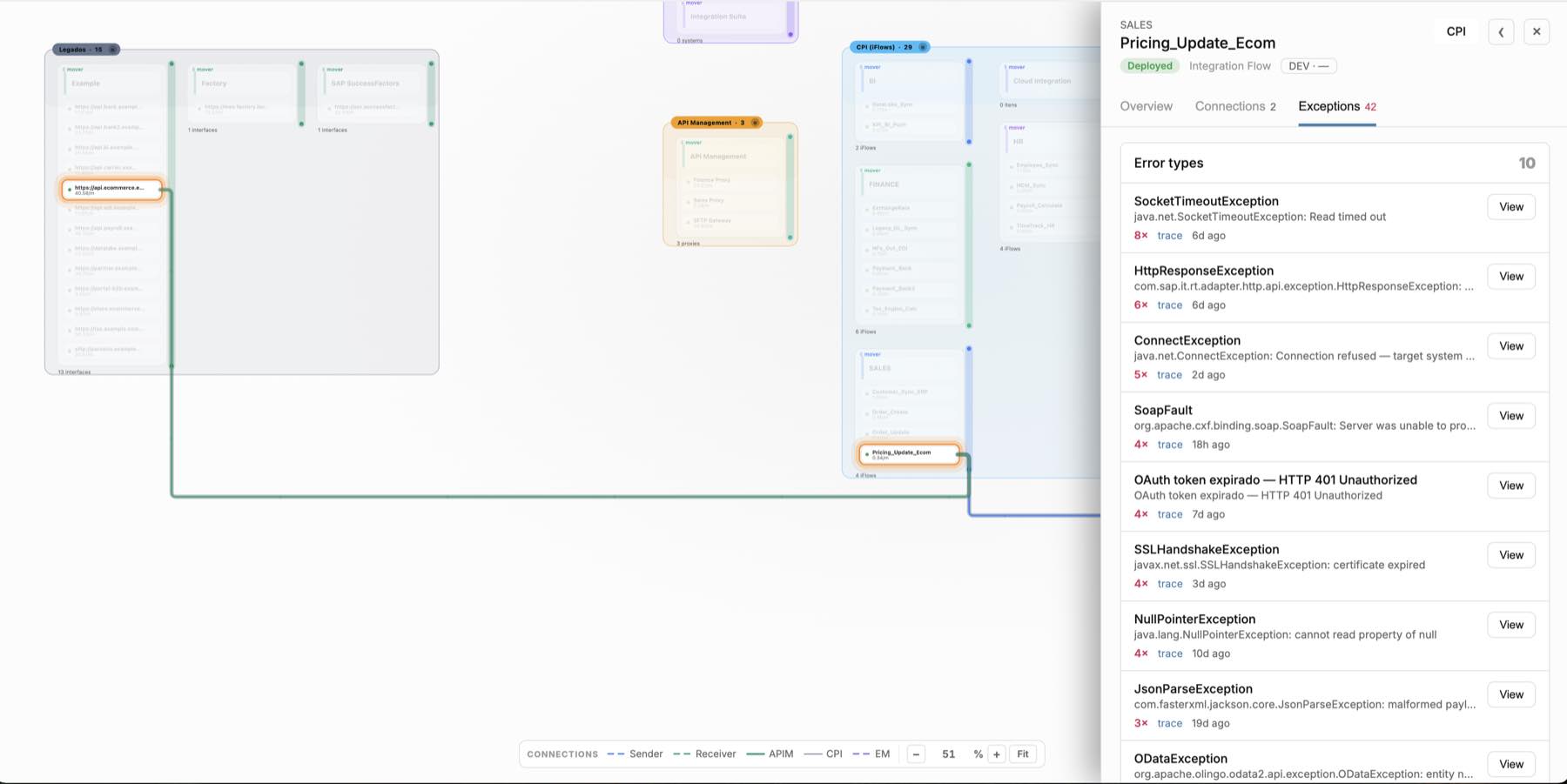
Task: Open trace link for SoapFault
Action: [x=1169, y=445]
